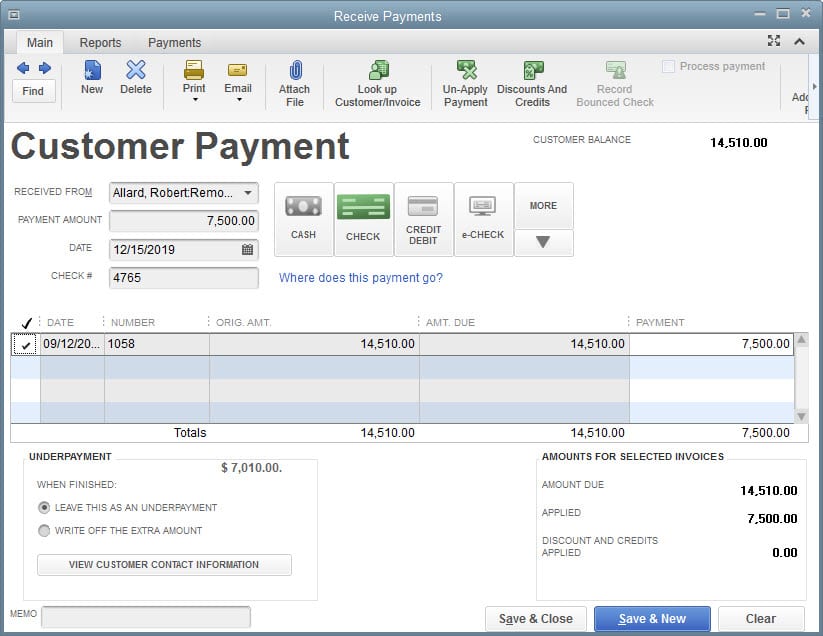This screenshot has width=823, height=636.
Task: Enable the Process payment checkbox
Action: tap(669, 67)
